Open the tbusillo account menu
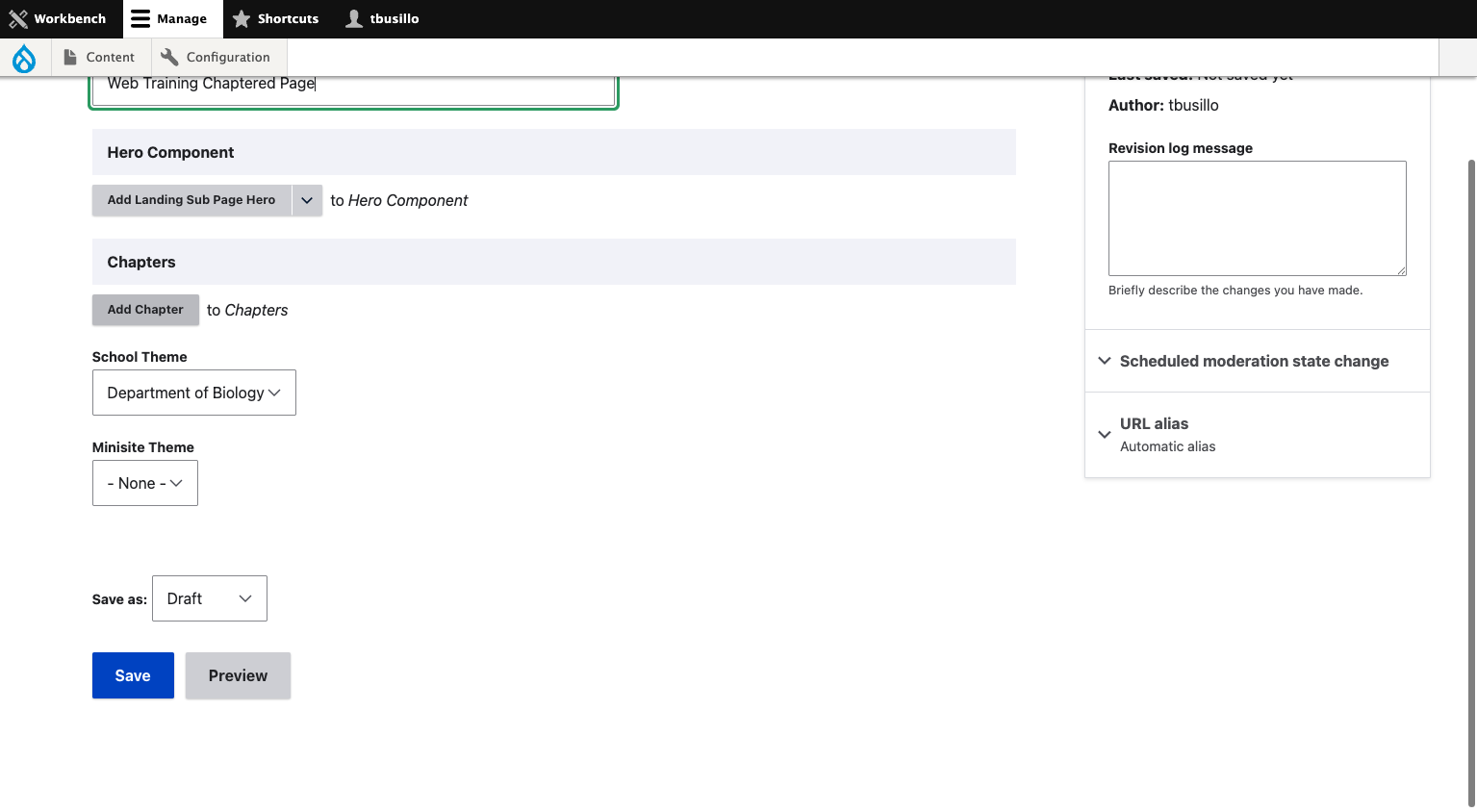 [382, 18]
